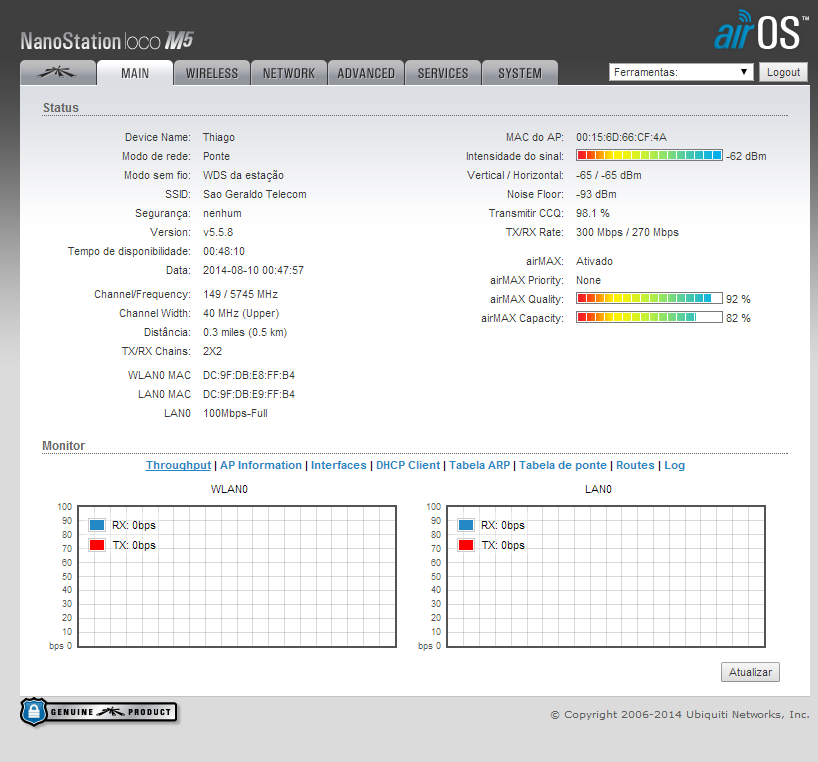This screenshot has height=762, width=818.
Task: Click the Vertical/Horizontal value -65 / -65 dBm
Action: (608, 175)
